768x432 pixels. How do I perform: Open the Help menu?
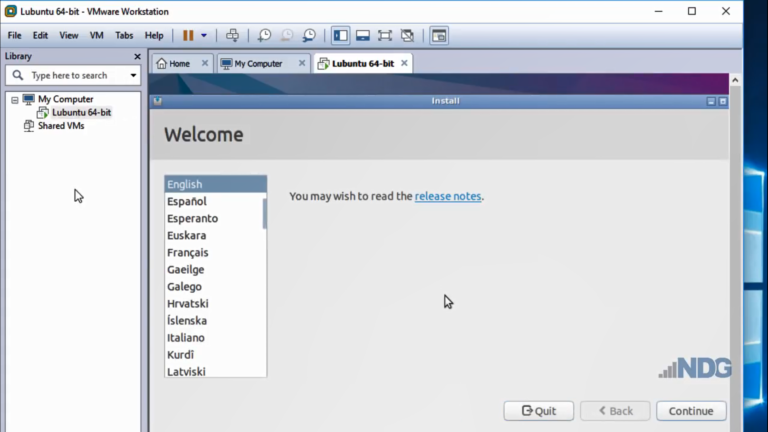[154, 35]
